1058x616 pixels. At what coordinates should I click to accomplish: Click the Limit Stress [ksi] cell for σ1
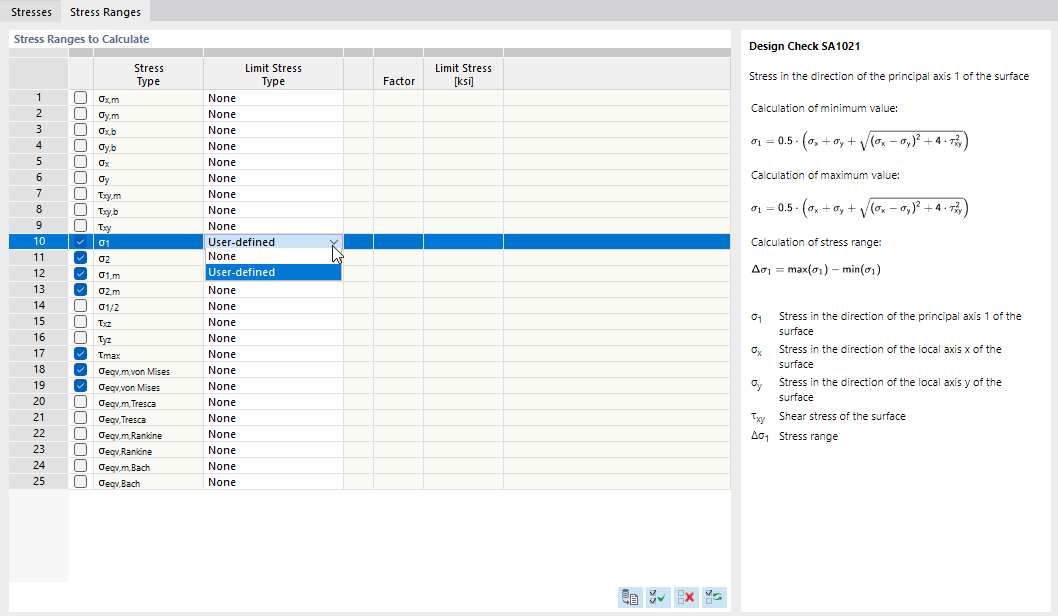[463, 241]
